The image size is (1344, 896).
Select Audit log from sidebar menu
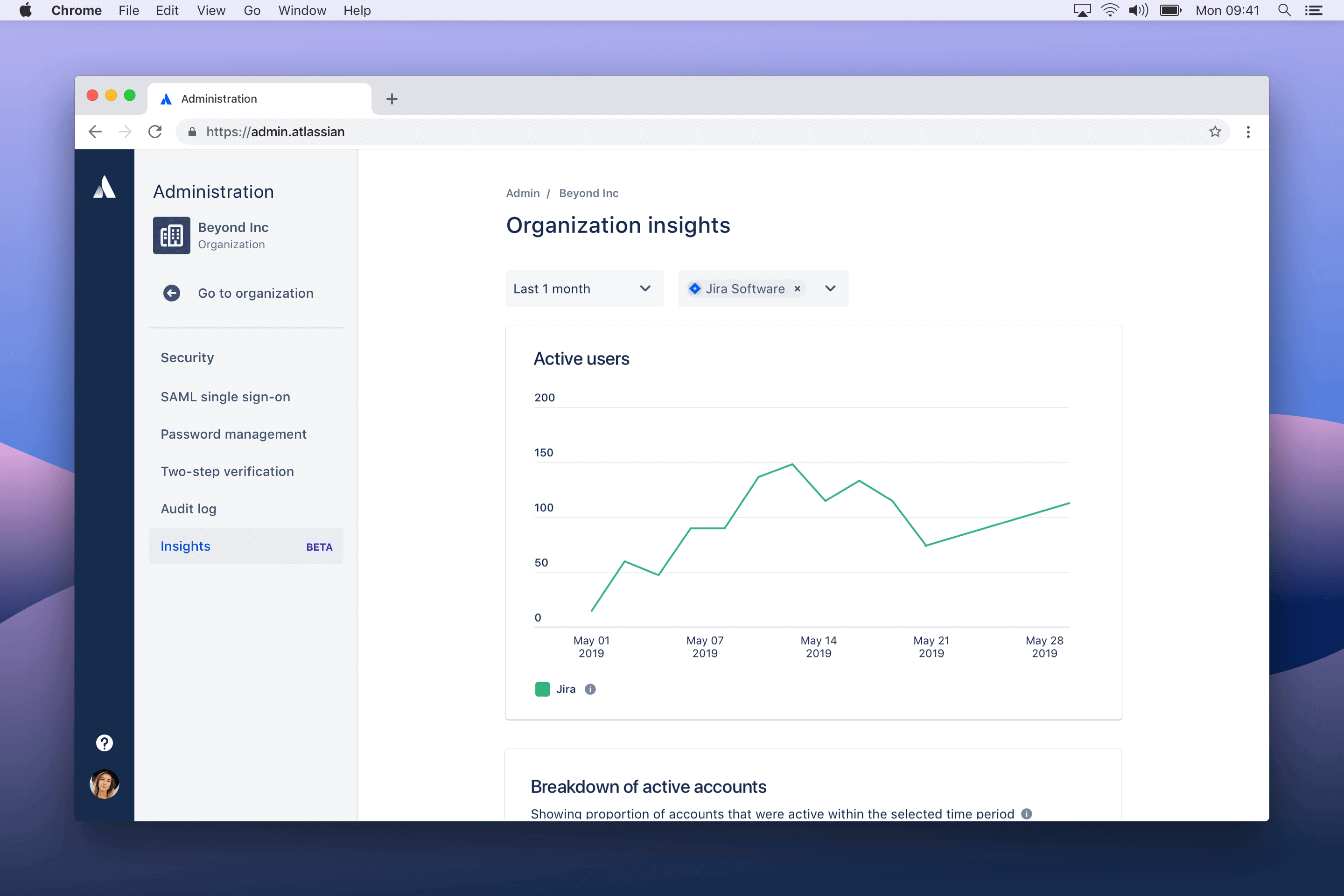(x=189, y=508)
